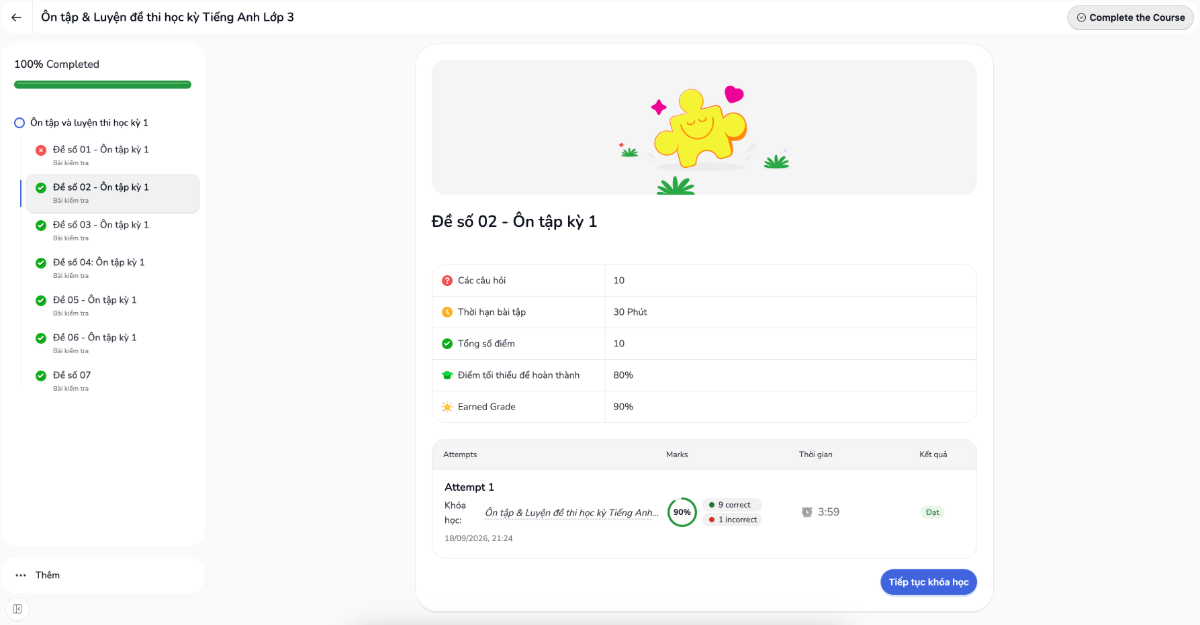Screen dimensions: 1200x625
Task: Click the green check icon for Tổng số điểm
Action: pos(447,344)
